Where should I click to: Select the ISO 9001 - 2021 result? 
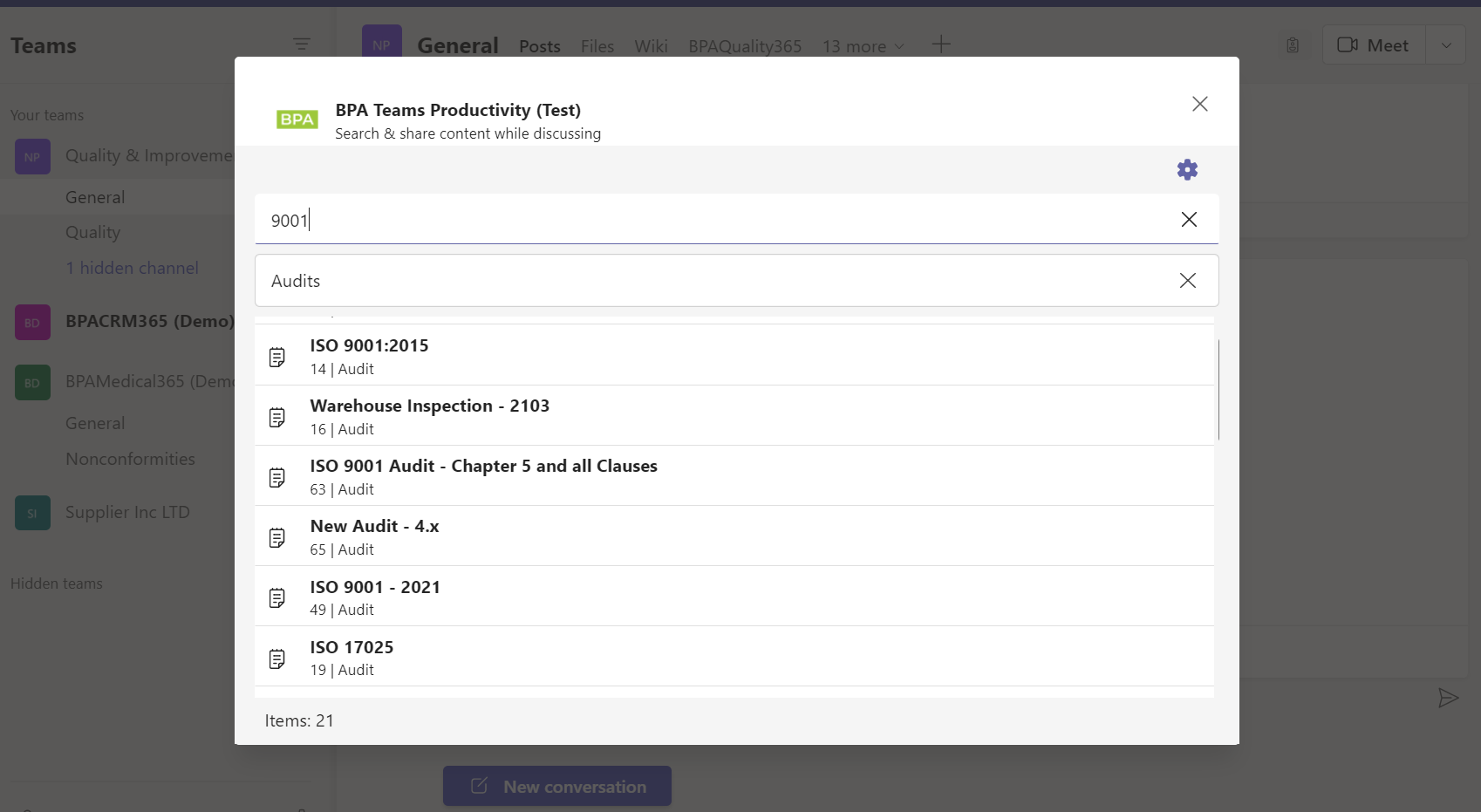pos(734,597)
